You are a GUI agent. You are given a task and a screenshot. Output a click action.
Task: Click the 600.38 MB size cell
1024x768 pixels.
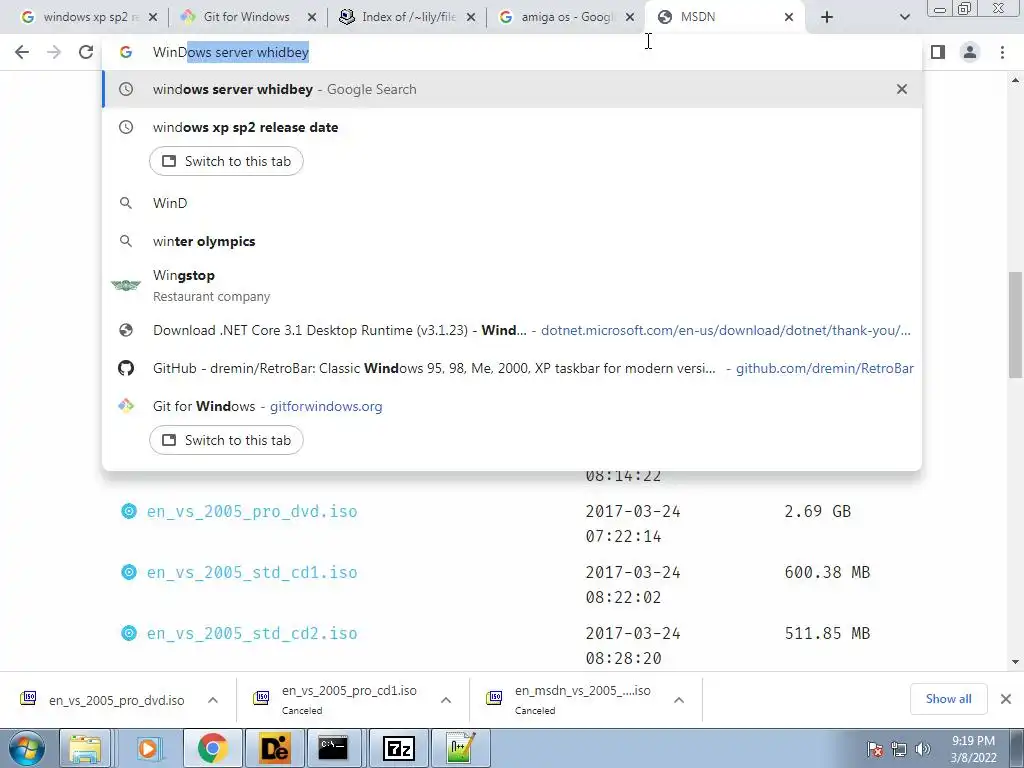[x=827, y=572]
